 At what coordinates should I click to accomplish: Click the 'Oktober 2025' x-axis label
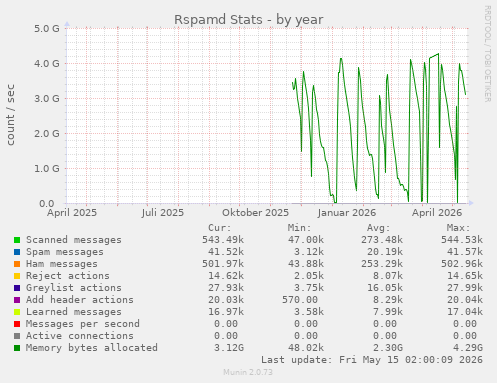click(255, 213)
